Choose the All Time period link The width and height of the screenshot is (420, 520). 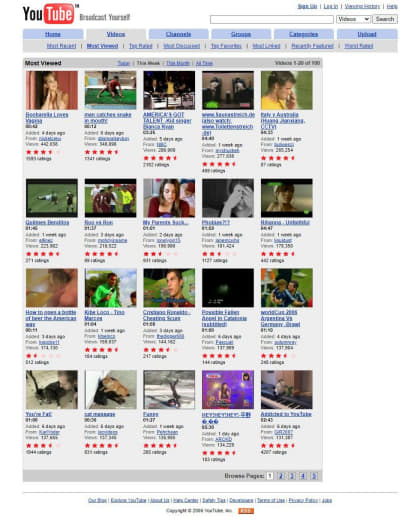(204, 63)
